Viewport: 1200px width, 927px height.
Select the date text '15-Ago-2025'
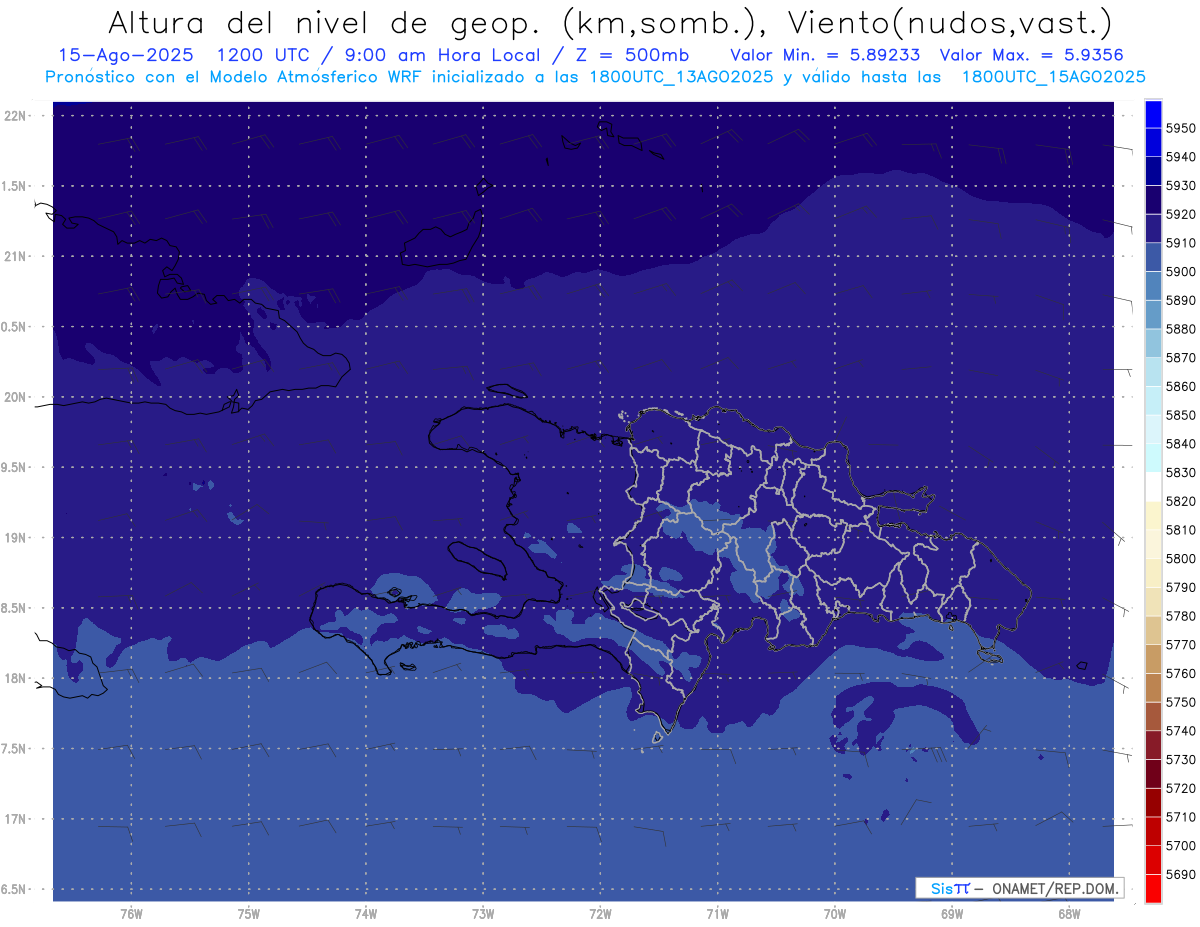(128, 55)
